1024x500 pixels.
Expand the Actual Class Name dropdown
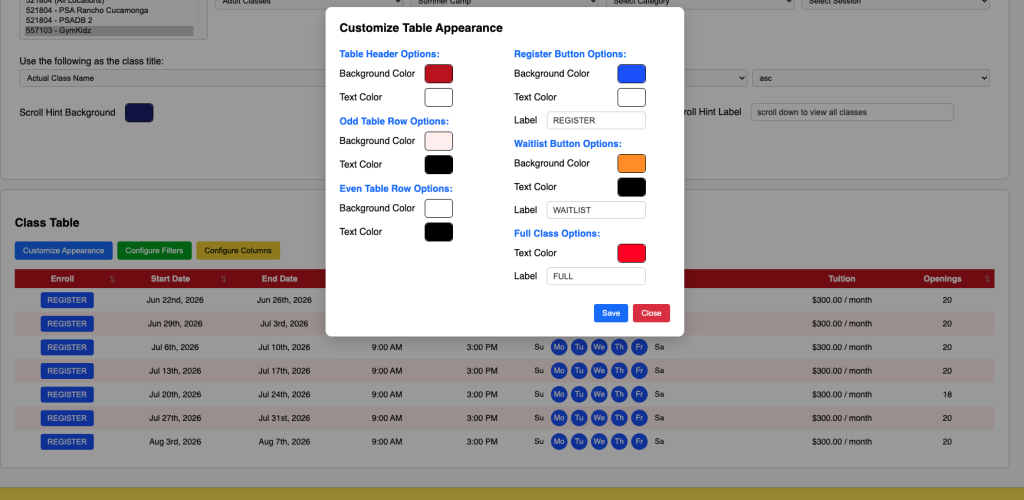tap(170, 78)
